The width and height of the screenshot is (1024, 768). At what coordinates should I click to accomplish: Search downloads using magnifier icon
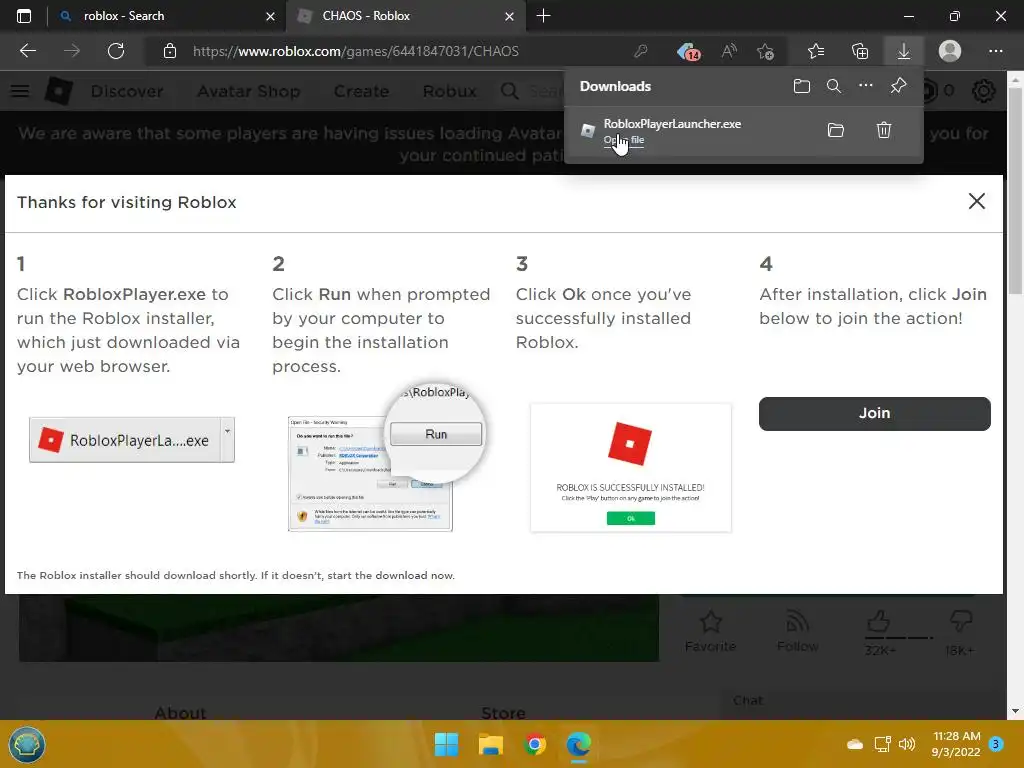[x=833, y=86]
